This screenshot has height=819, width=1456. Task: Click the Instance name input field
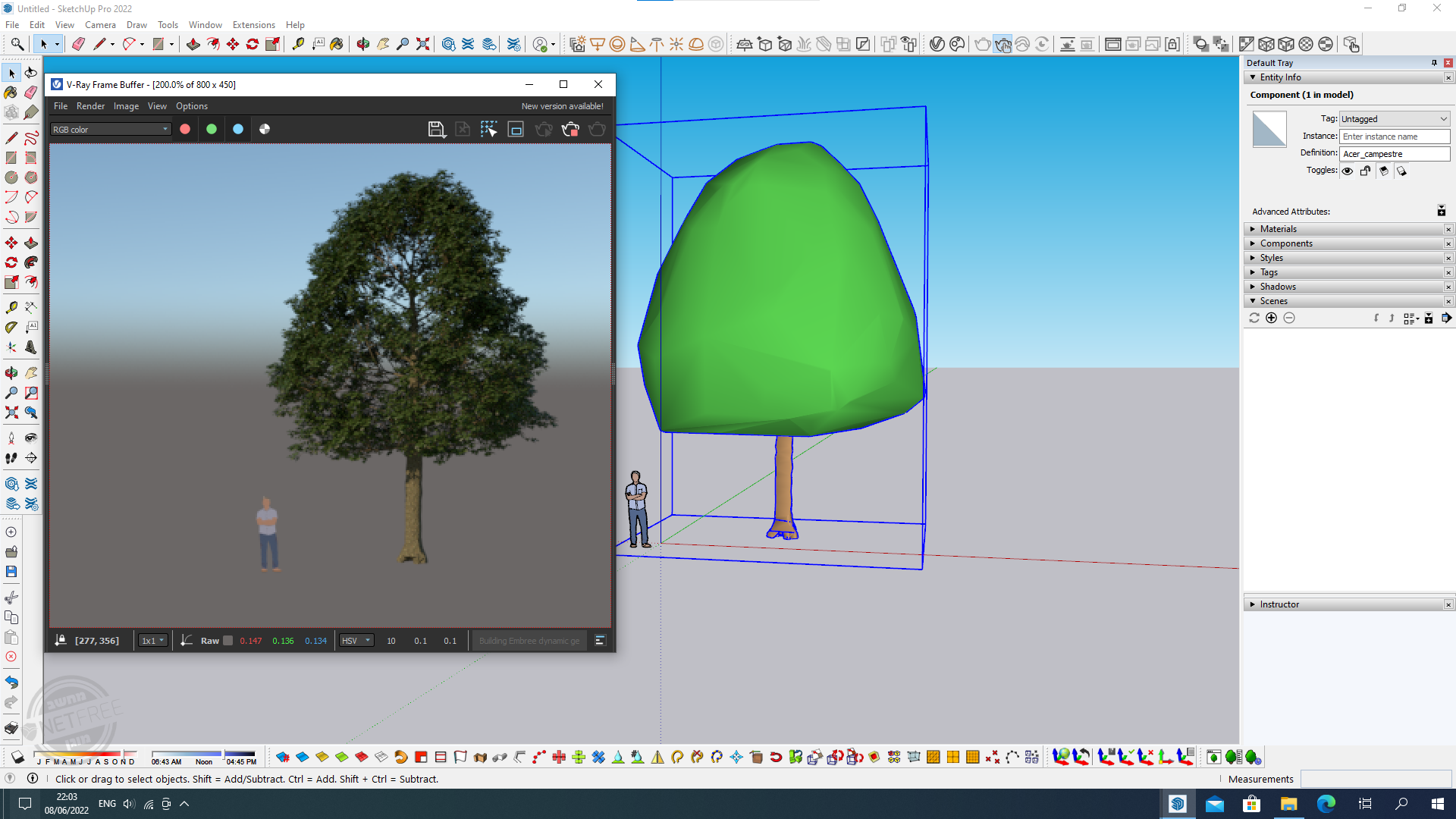pos(1394,136)
